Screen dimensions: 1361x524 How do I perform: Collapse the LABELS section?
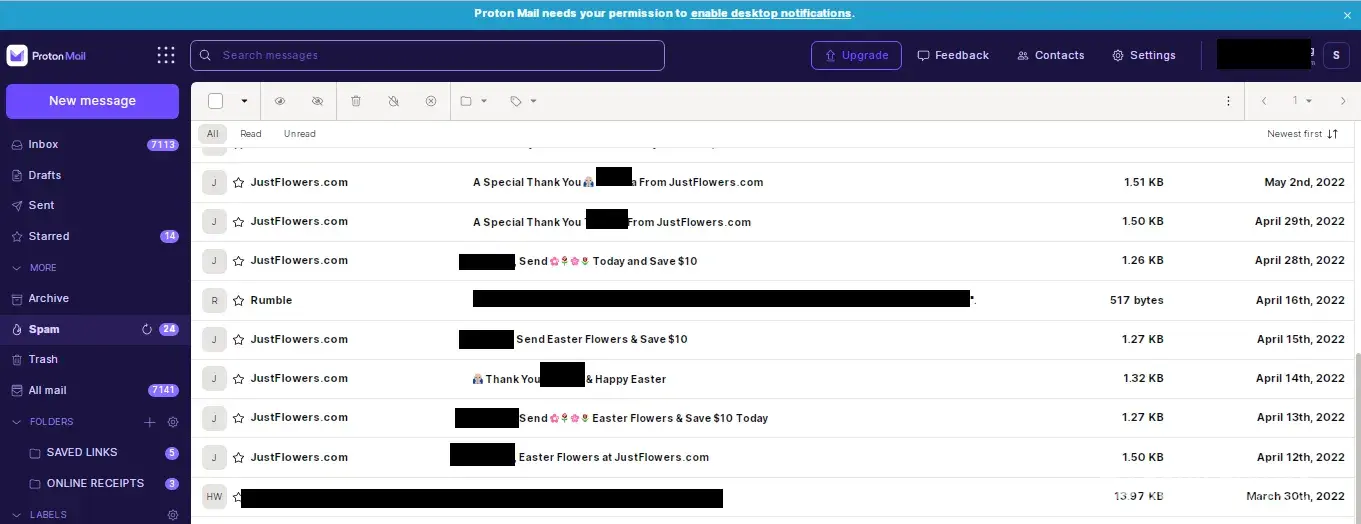39,515
